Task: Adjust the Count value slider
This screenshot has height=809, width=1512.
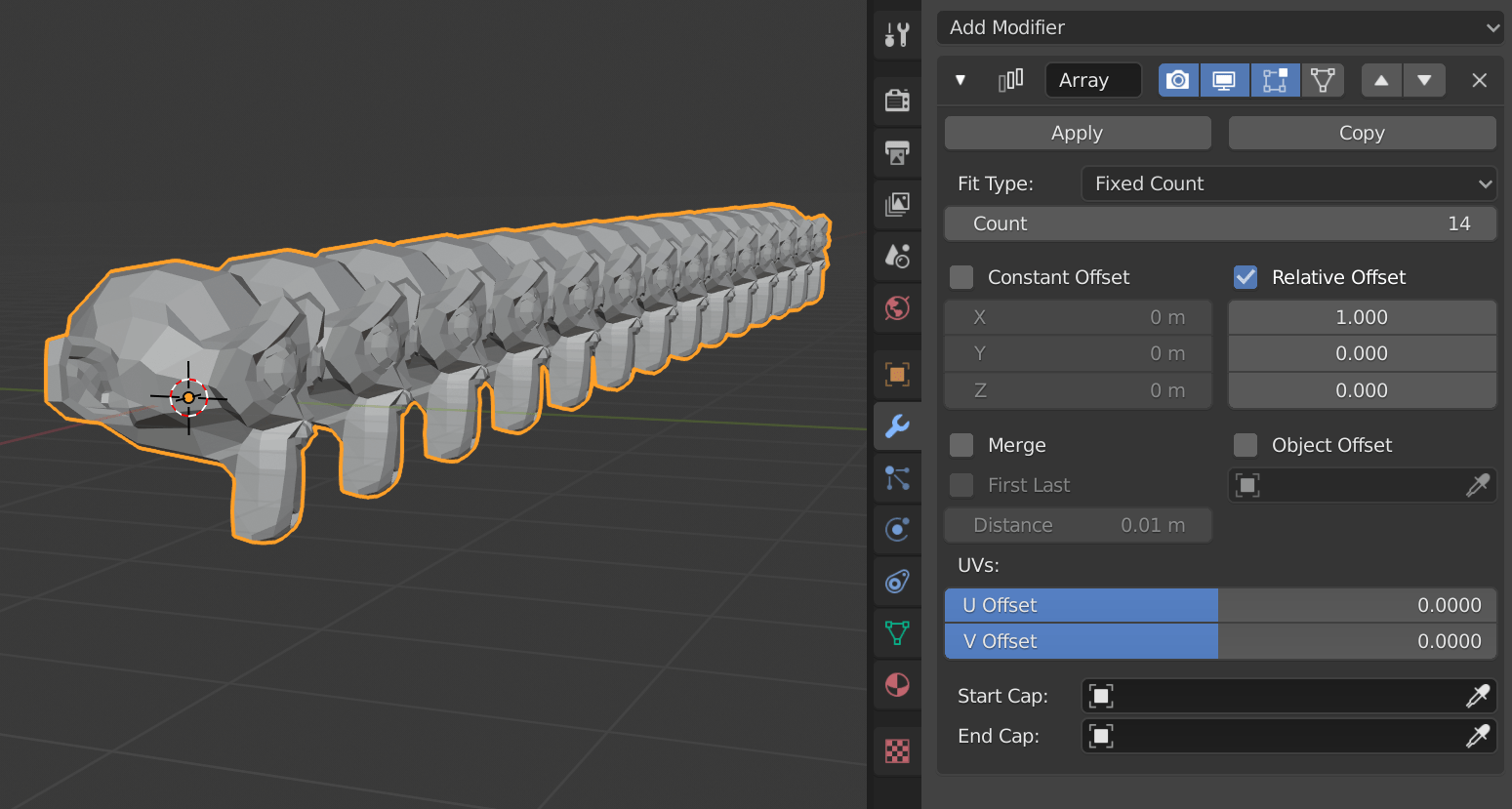Action: coord(1219,223)
